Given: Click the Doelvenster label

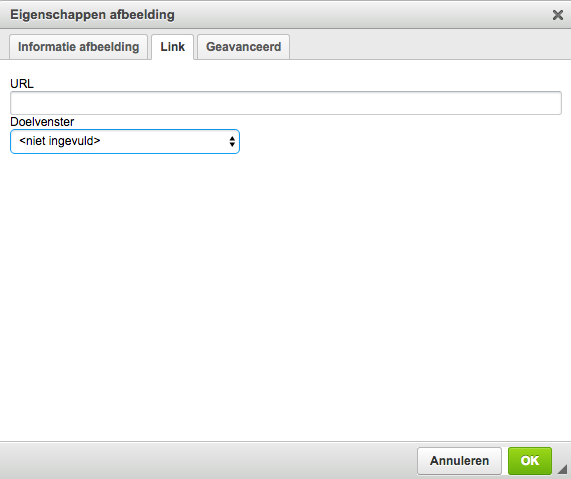Looking at the screenshot, I should point(42,122).
